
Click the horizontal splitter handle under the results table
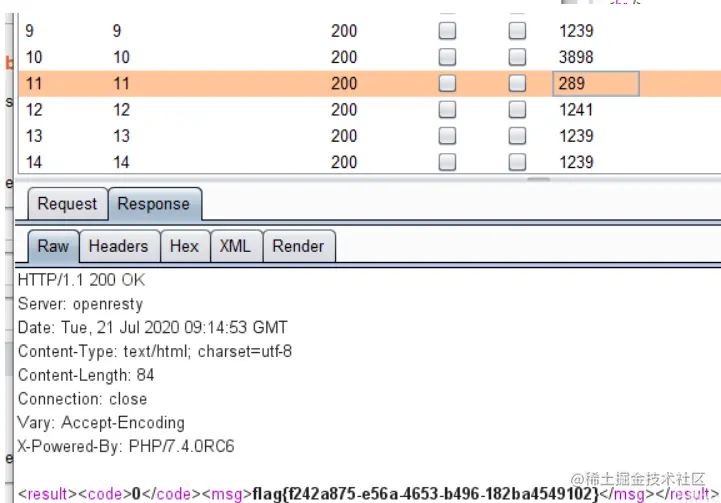(x=538, y=180)
